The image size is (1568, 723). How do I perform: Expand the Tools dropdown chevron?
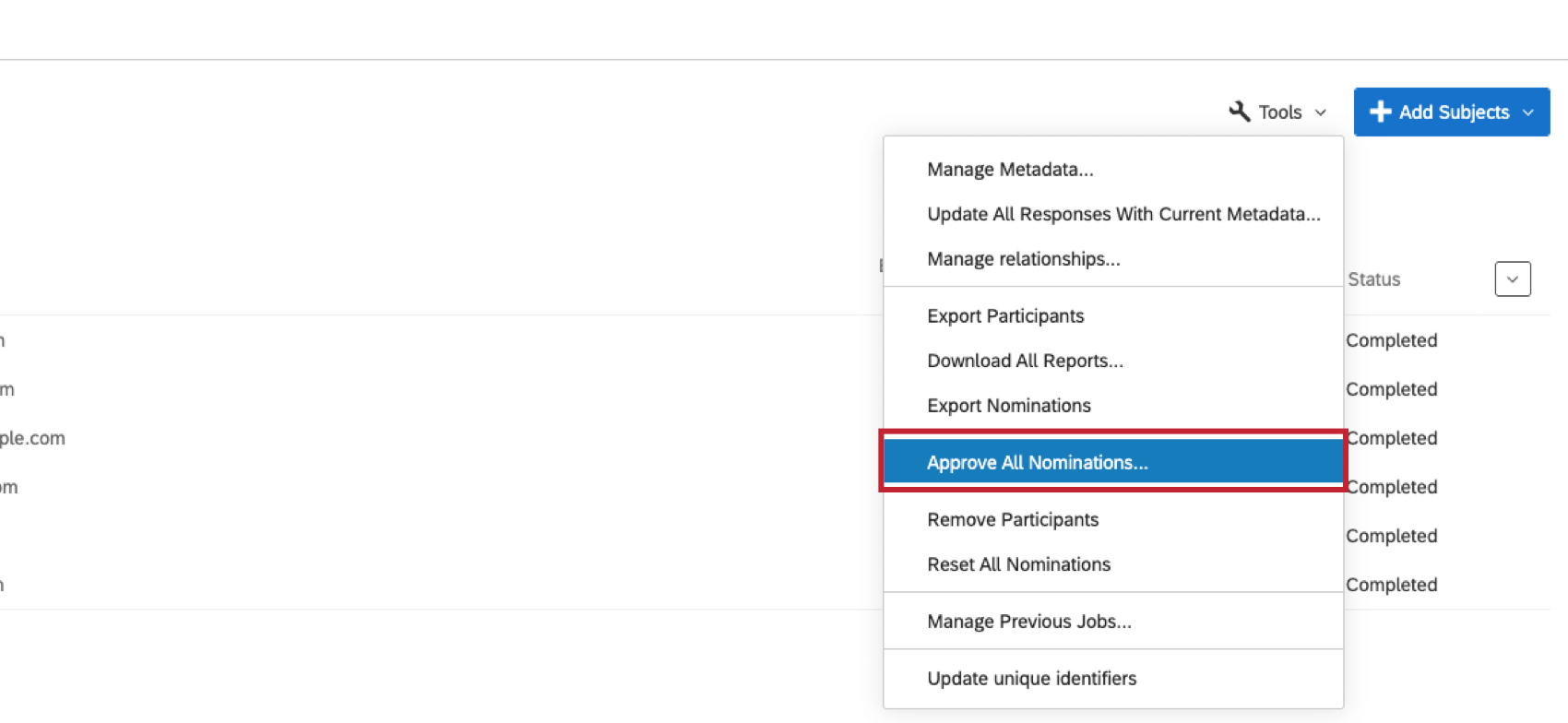coord(1321,113)
